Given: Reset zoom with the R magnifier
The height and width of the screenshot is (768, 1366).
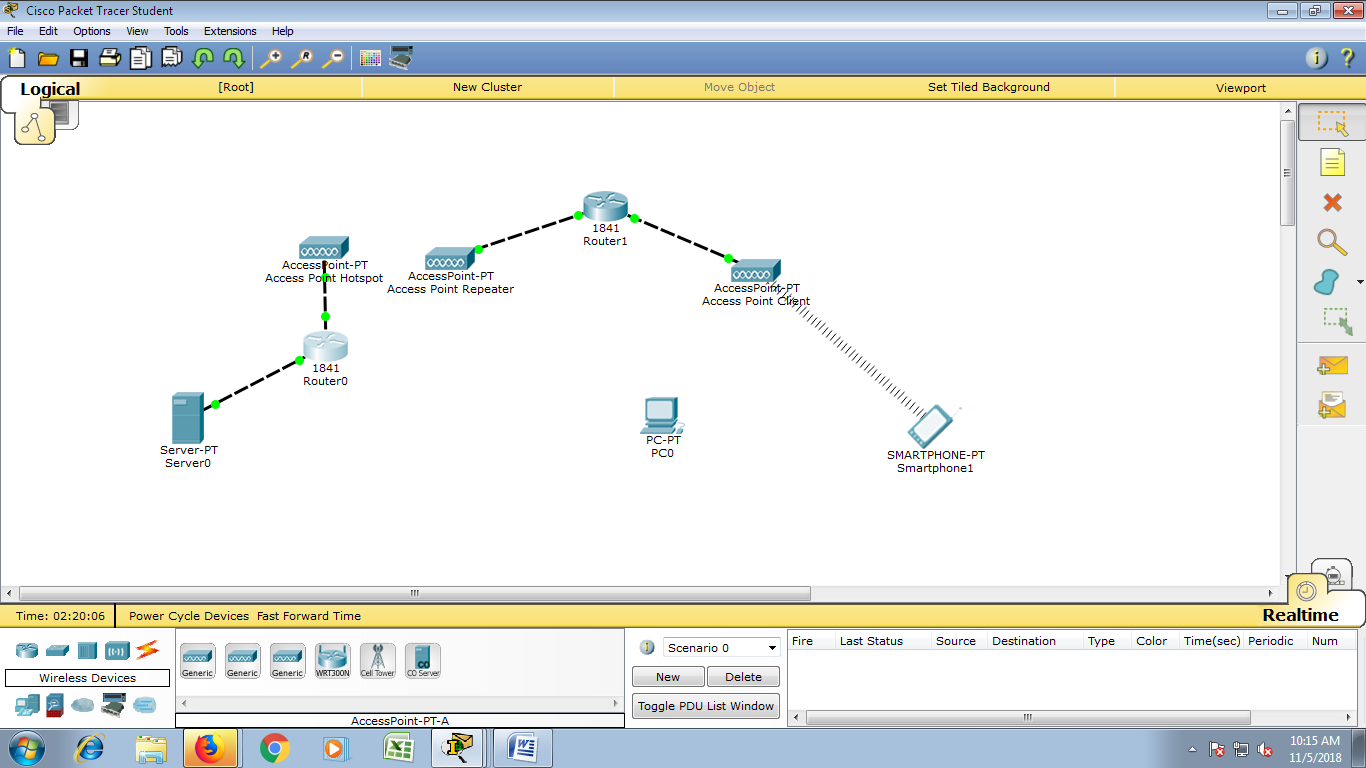Looking at the screenshot, I should click(302, 58).
